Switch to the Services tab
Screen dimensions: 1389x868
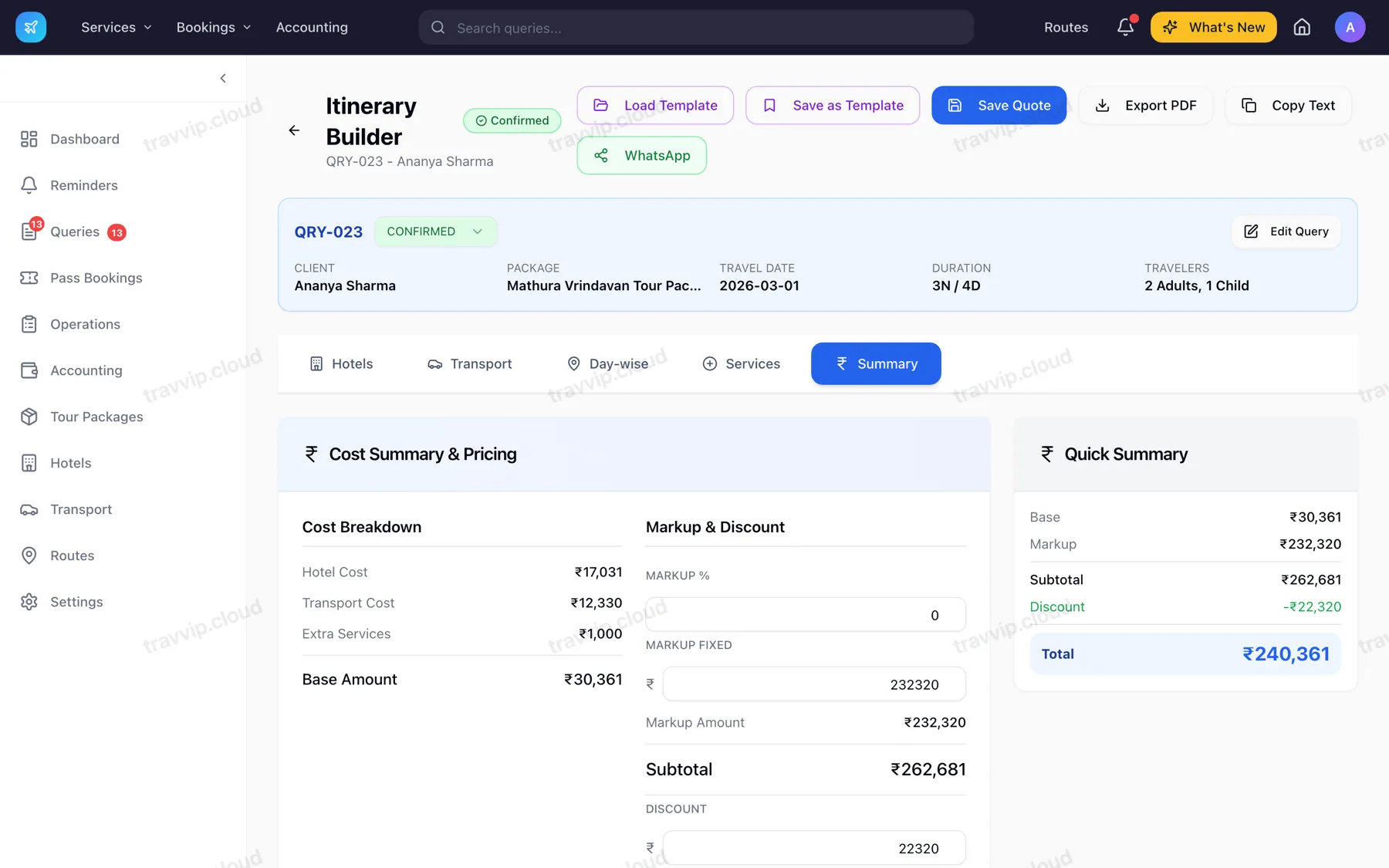click(742, 363)
